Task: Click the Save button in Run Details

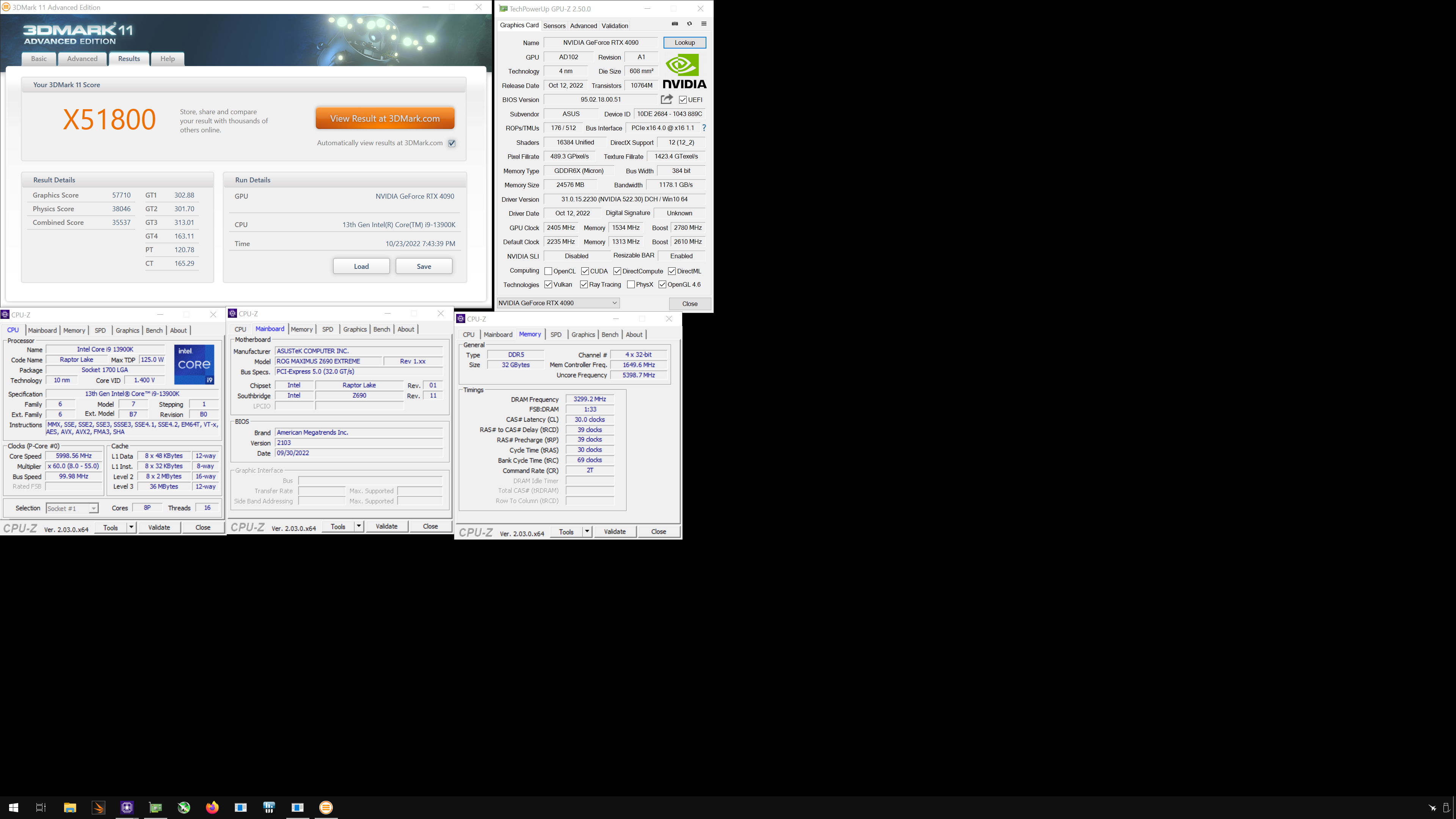Action: [424, 266]
